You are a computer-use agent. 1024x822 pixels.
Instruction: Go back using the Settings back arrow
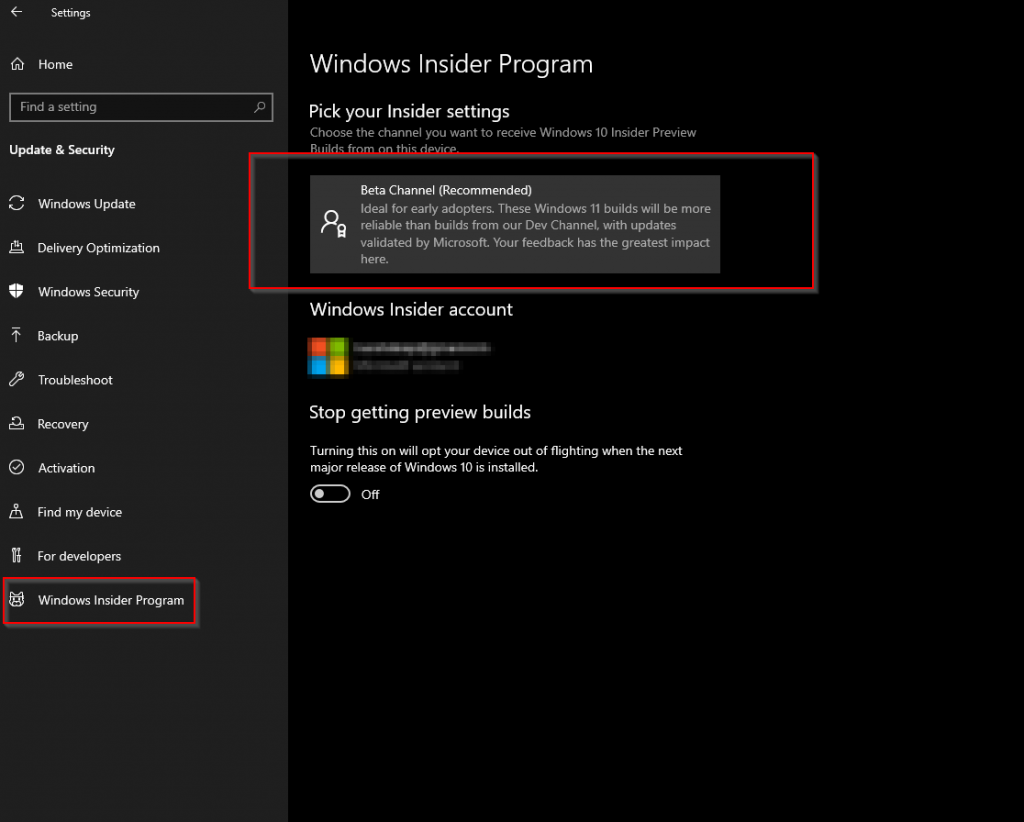[16, 12]
